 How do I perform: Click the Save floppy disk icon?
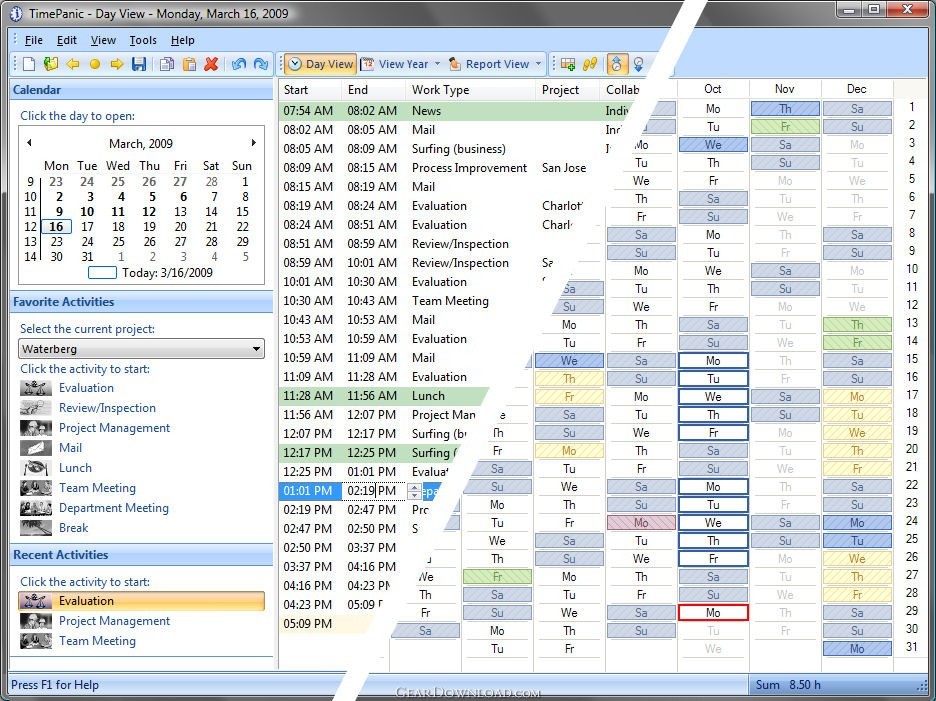[x=138, y=64]
